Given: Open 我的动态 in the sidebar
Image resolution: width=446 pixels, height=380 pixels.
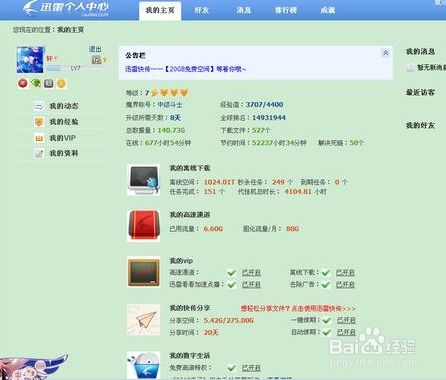Looking at the screenshot, I should pyautogui.click(x=64, y=106).
